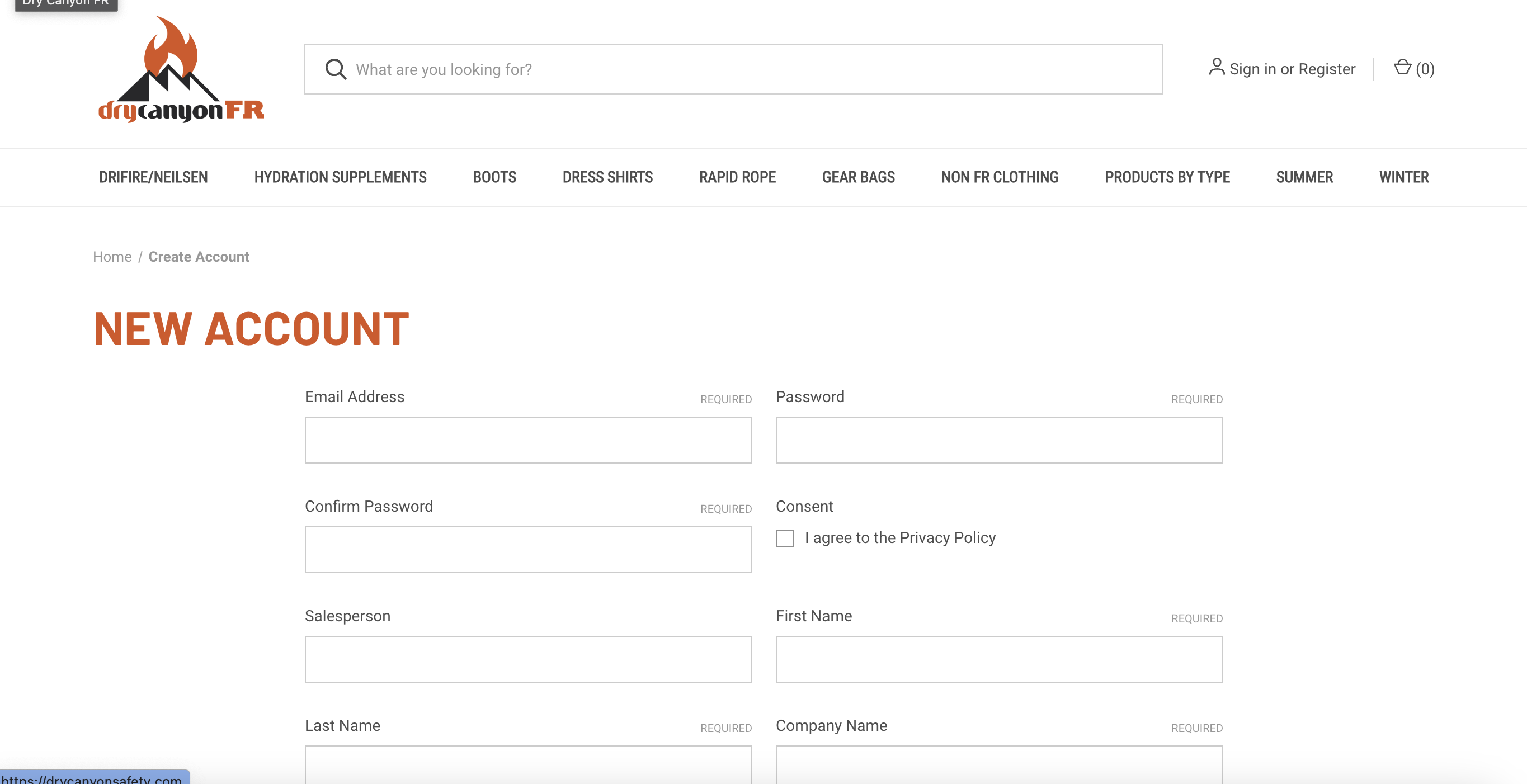Image resolution: width=1527 pixels, height=784 pixels.
Task: Click the Last Name field
Action: pyautogui.click(x=528, y=764)
